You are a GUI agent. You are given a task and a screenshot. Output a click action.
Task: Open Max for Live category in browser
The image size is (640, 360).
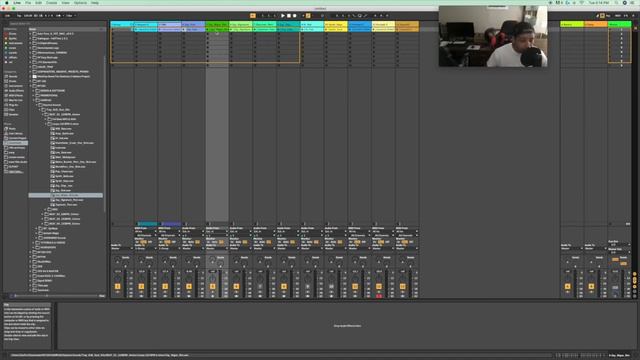[x=16, y=100]
